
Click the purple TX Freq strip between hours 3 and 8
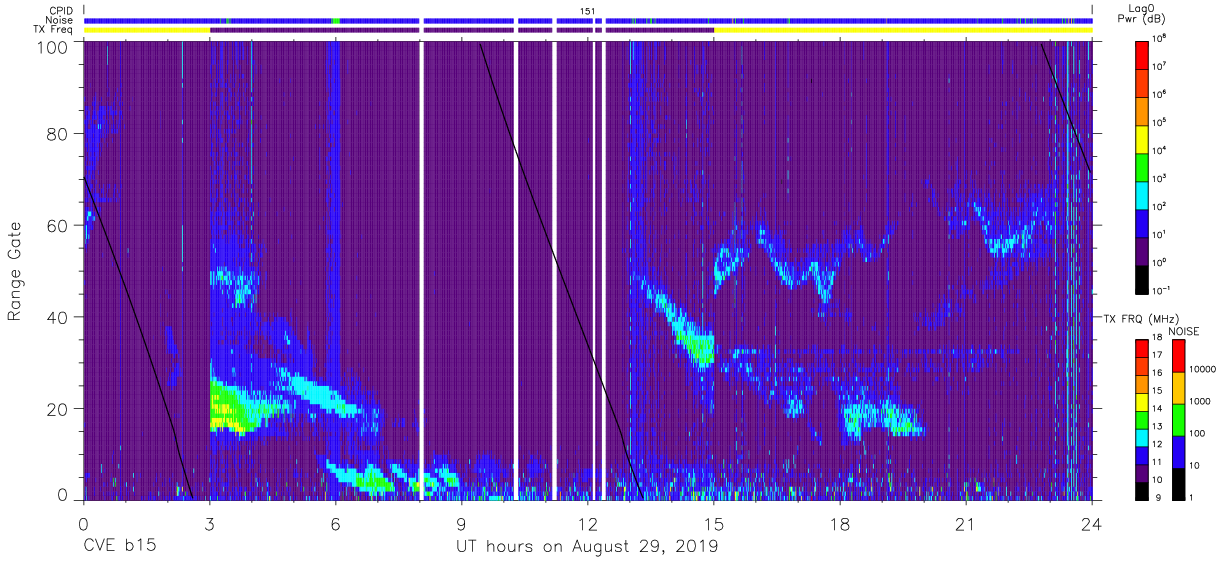coord(314,31)
